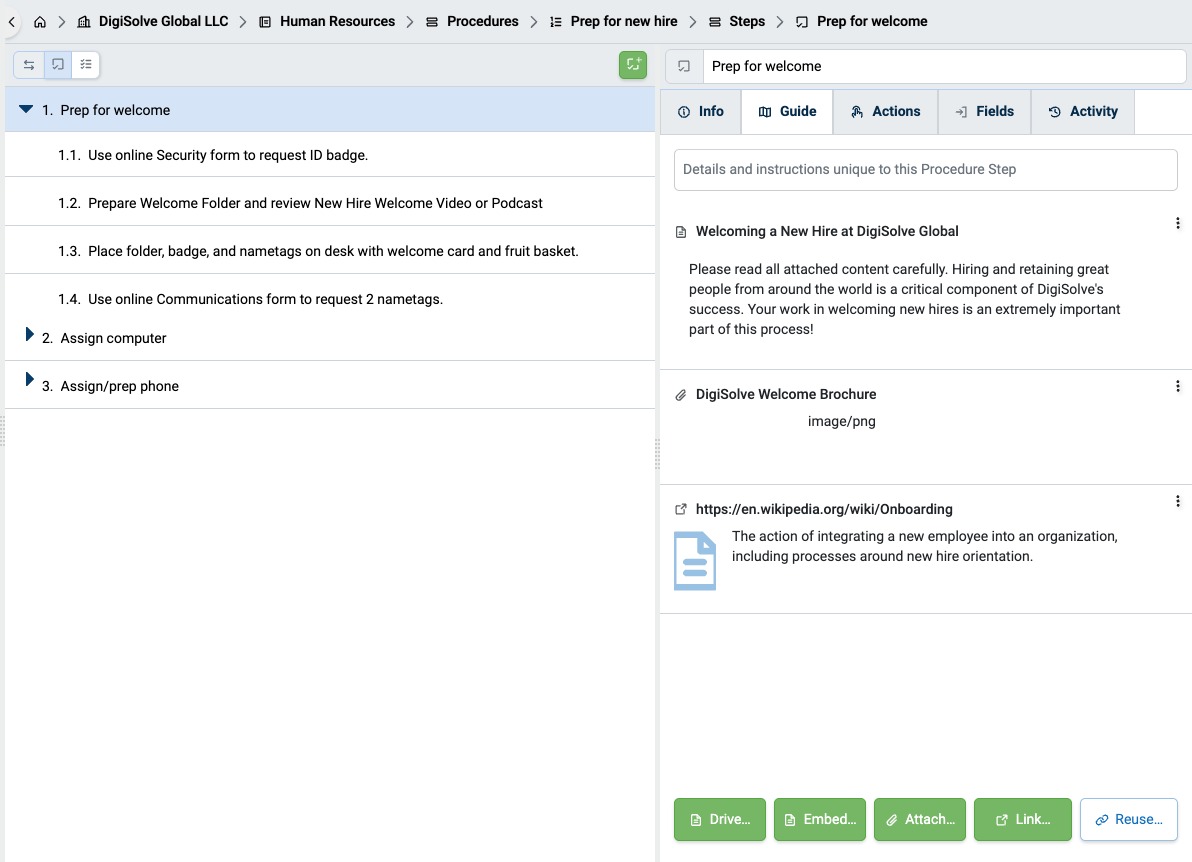This screenshot has height=862, width=1192.
Task: Go to Steps breadcrumb
Action: pos(737,22)
